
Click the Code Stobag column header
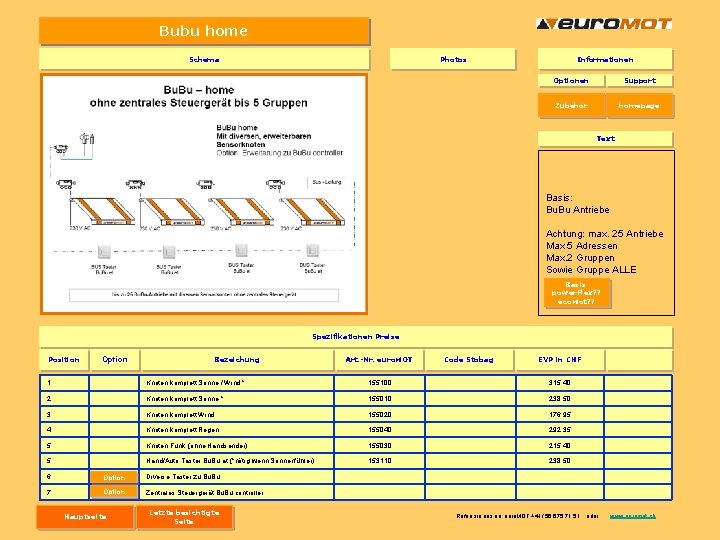tap(469, 360)
